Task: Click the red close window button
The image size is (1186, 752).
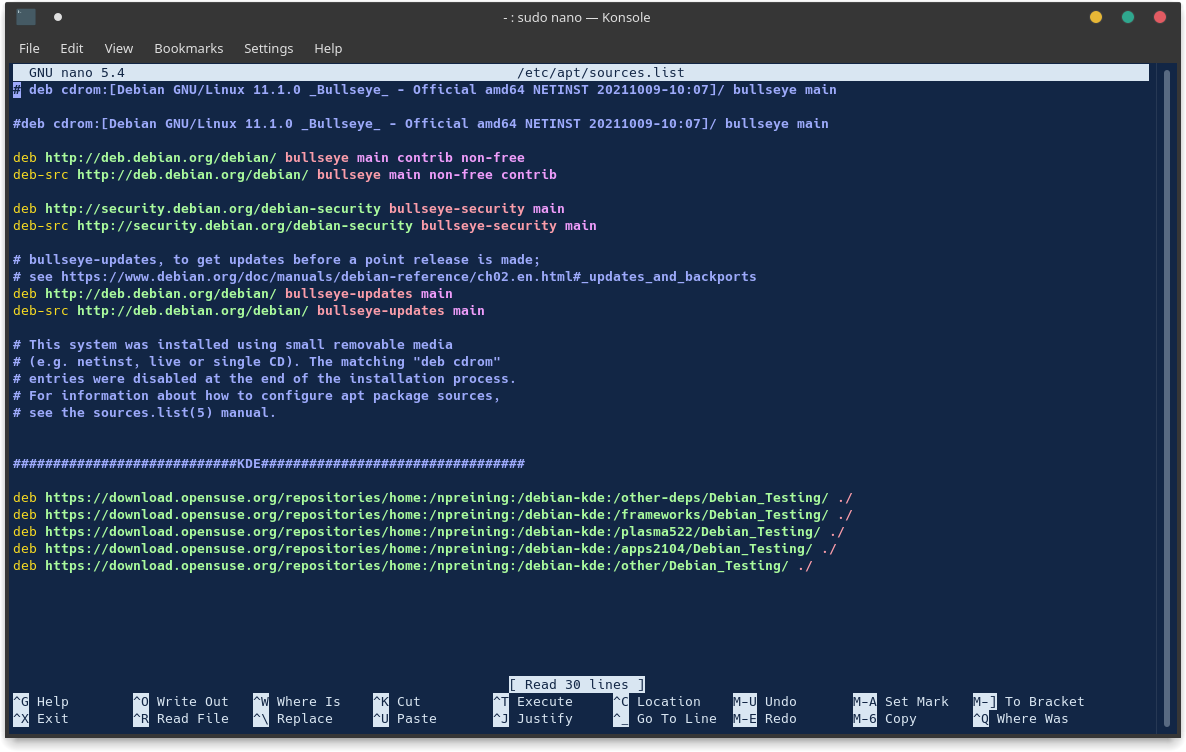Action: coord(1160,17)
